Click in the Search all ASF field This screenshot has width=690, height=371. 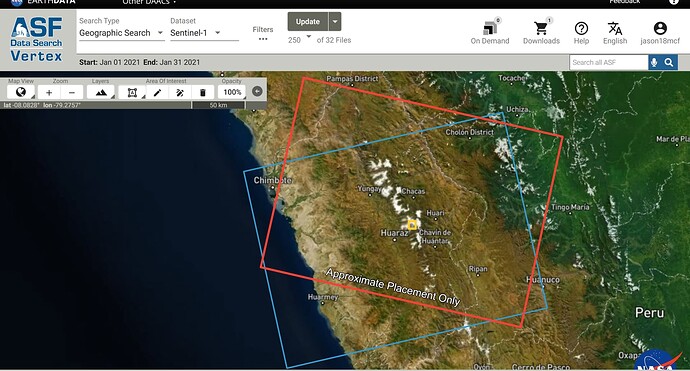point(609,62)
